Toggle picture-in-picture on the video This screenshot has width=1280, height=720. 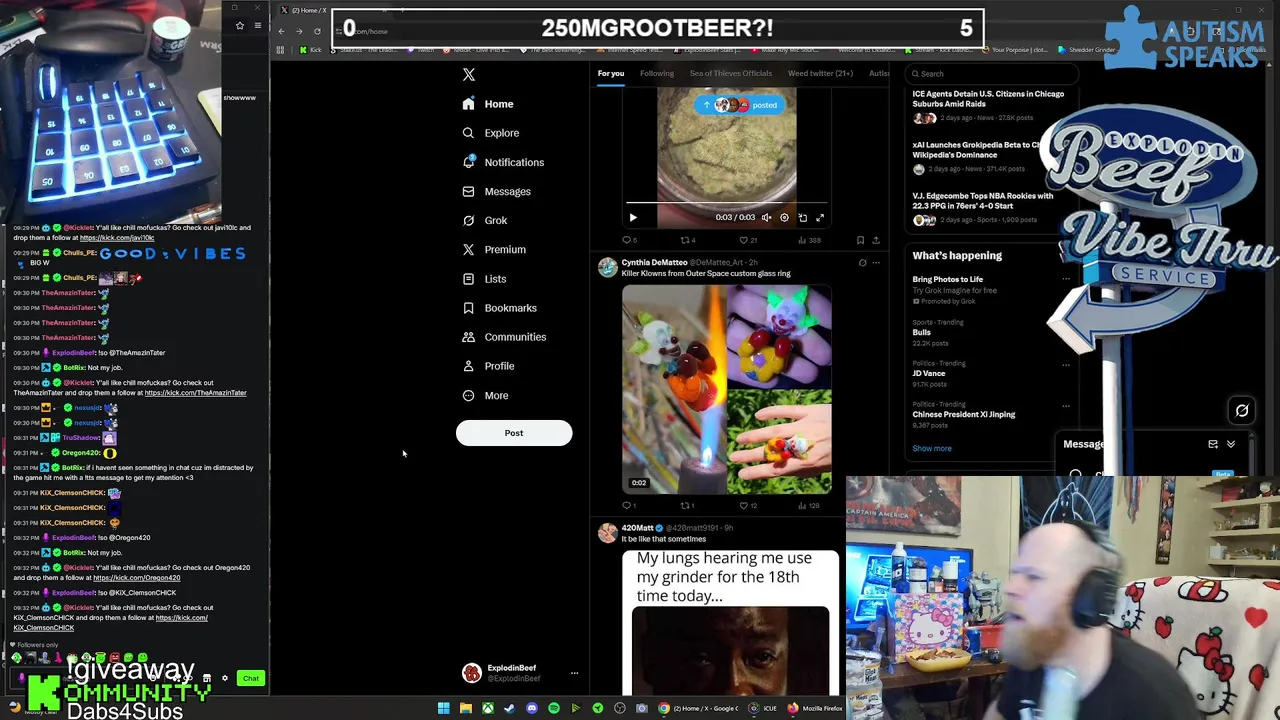802,217
